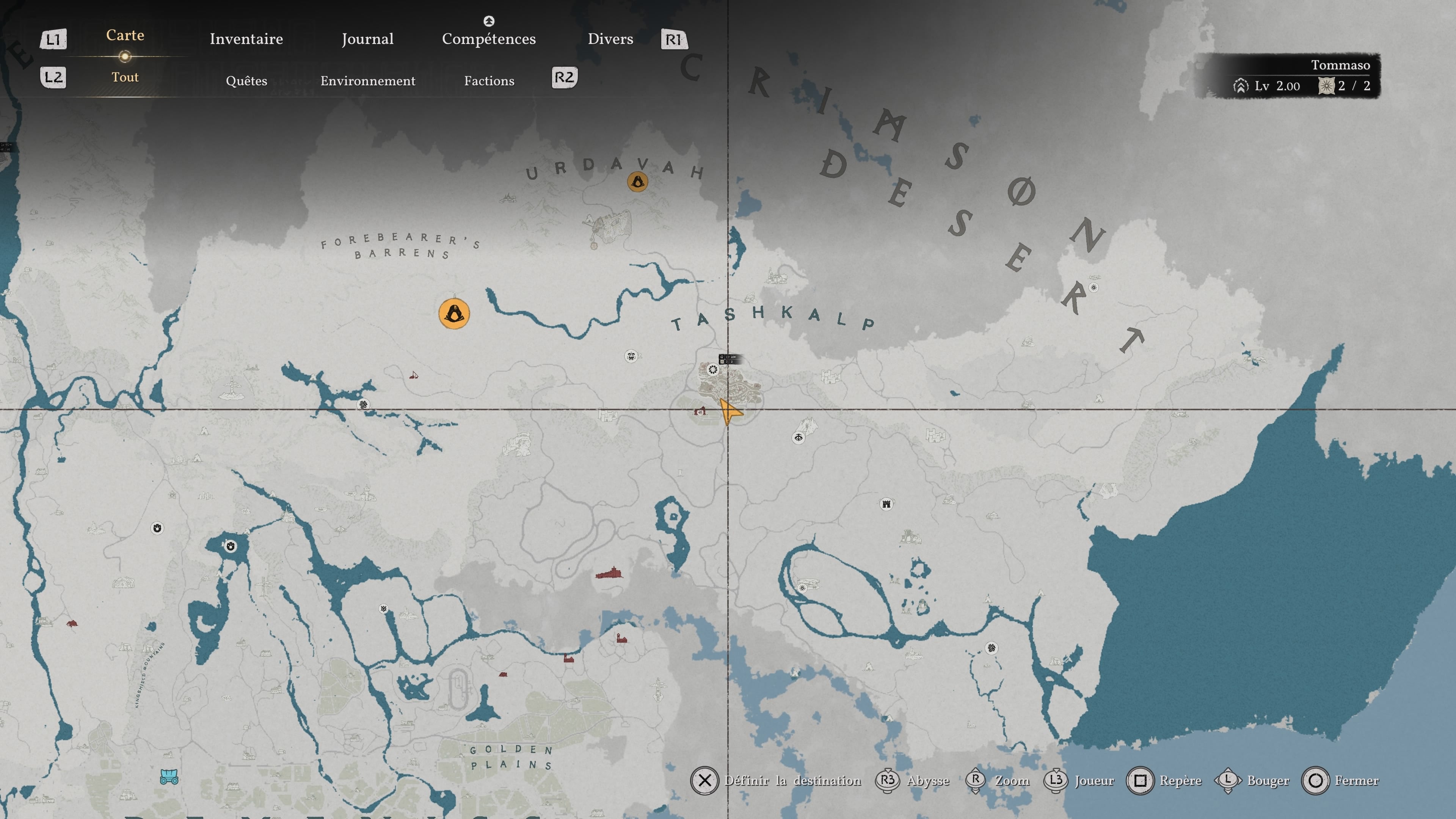Filter the map by Factions
The width and height of the screenshot is (1456, 819).
click(490, 81)
